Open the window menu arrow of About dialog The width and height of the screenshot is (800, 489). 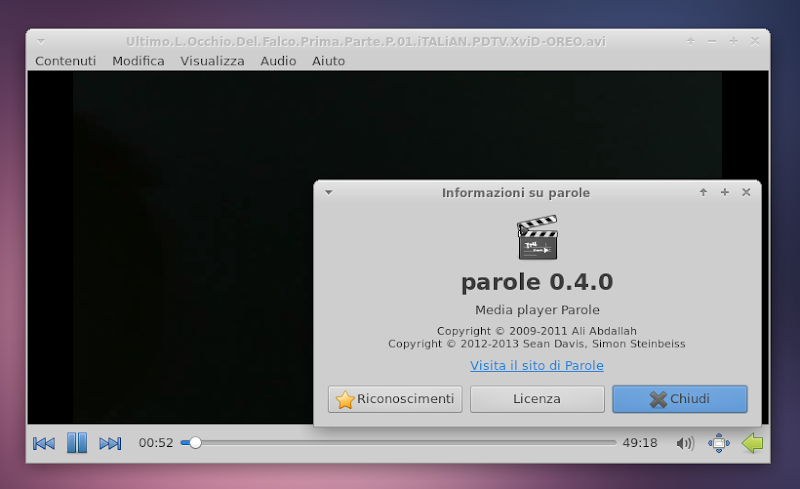coord(329,192)
